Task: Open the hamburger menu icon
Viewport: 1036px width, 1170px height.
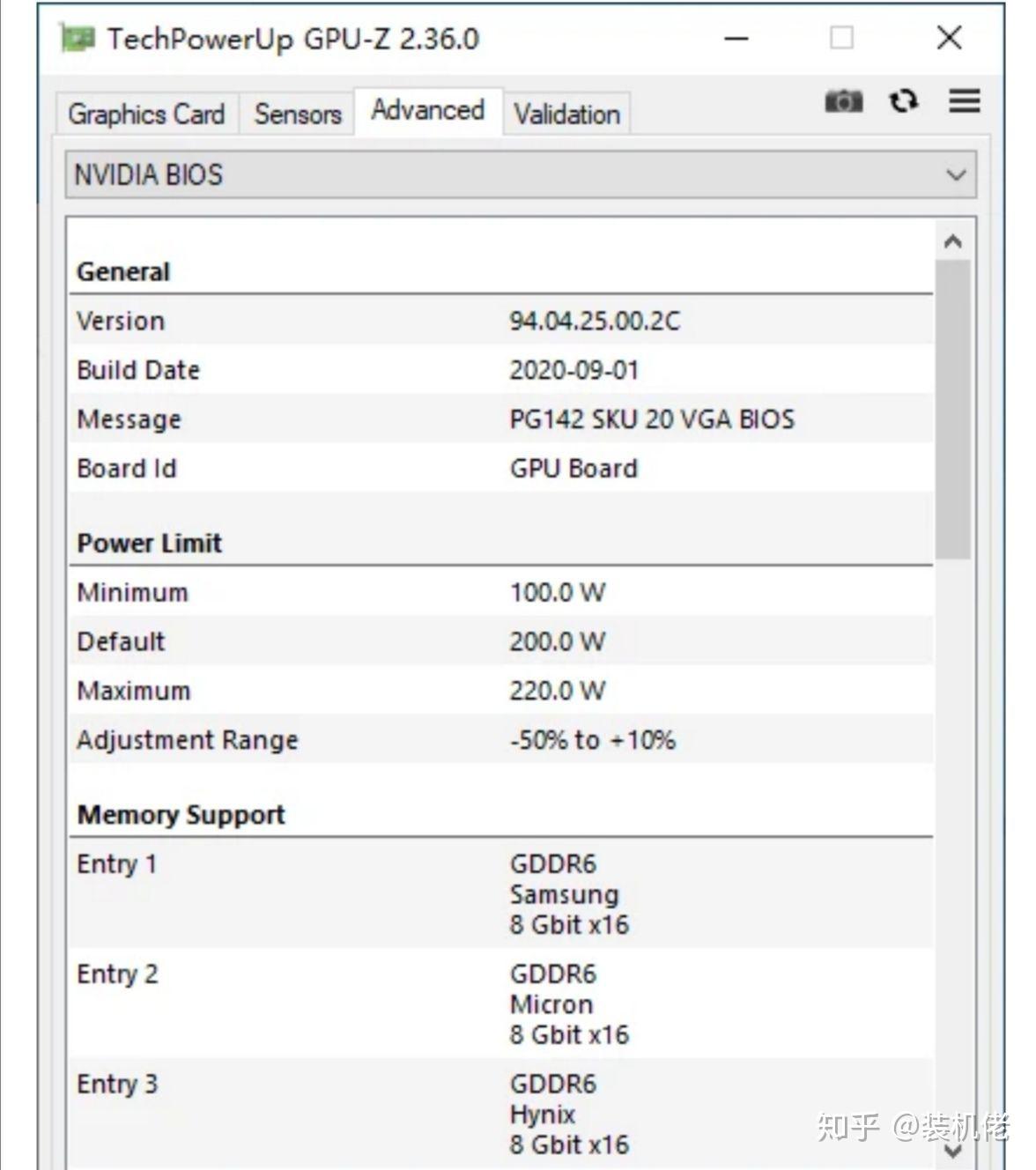Action: 965,101
